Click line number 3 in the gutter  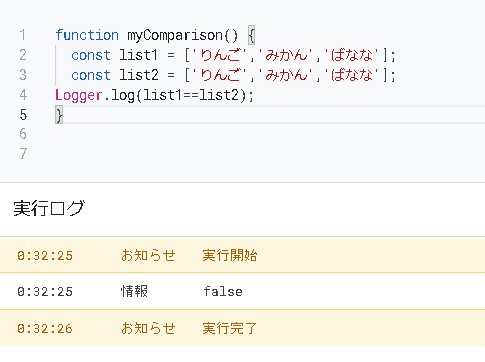click(x=22, y=75)
